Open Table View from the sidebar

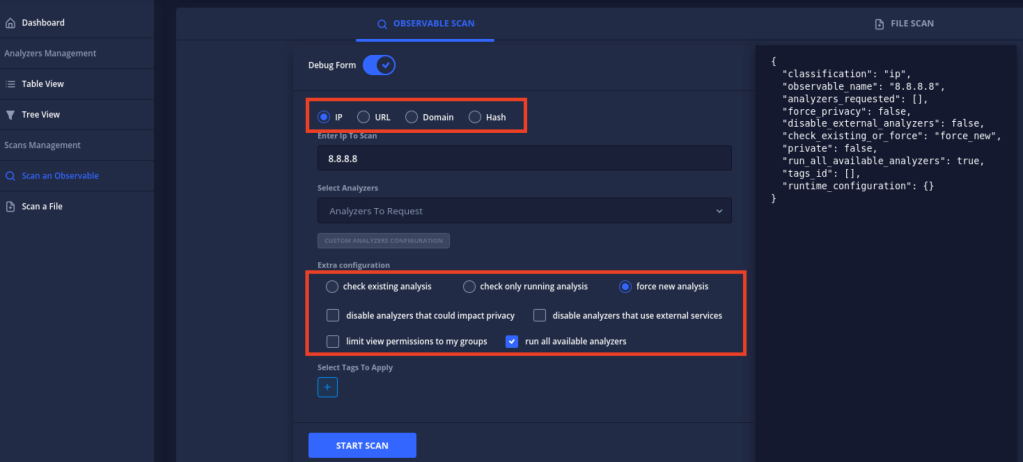(42, 84)
